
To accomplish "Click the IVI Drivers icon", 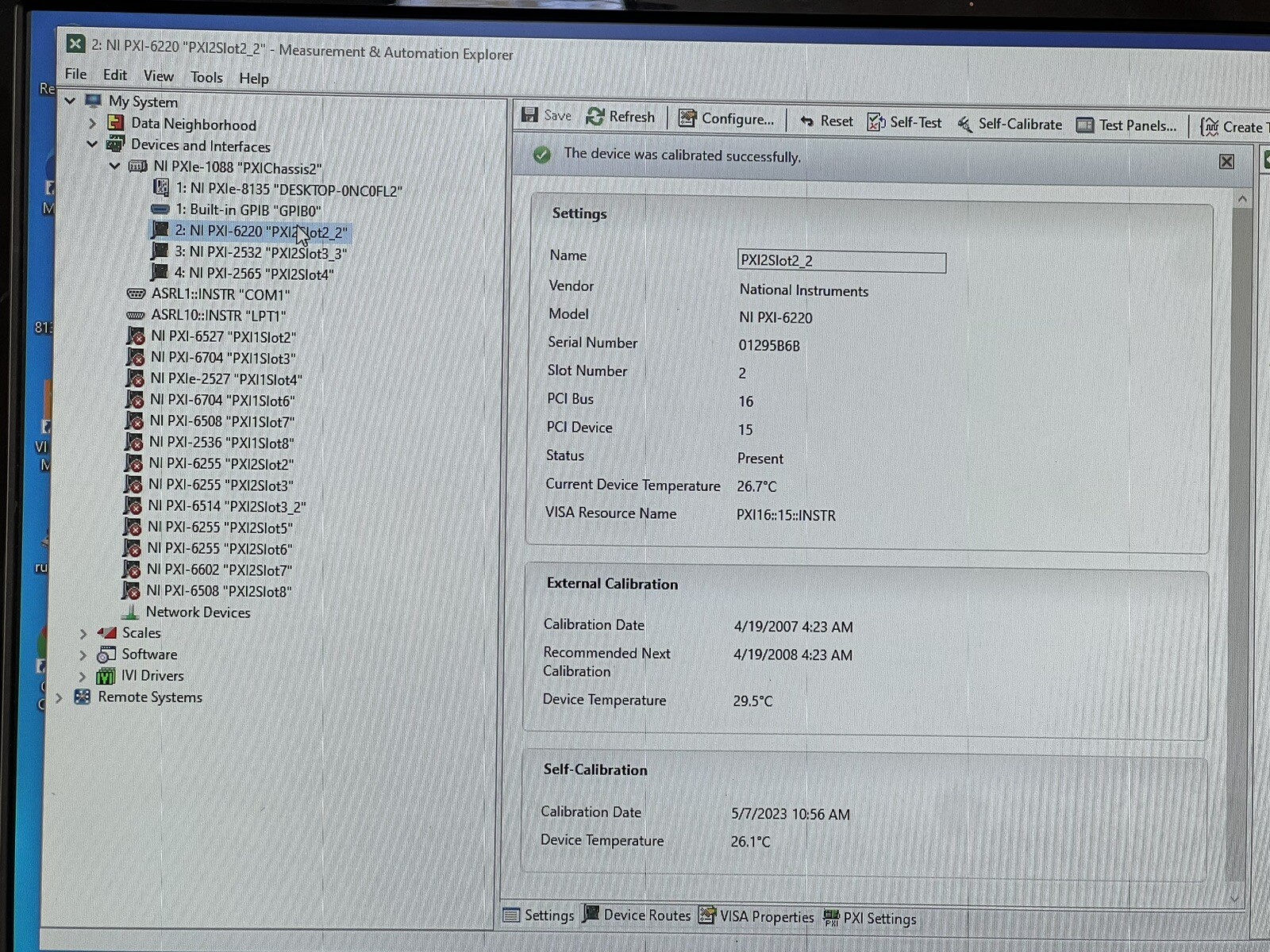I will (x=106, y=675).
